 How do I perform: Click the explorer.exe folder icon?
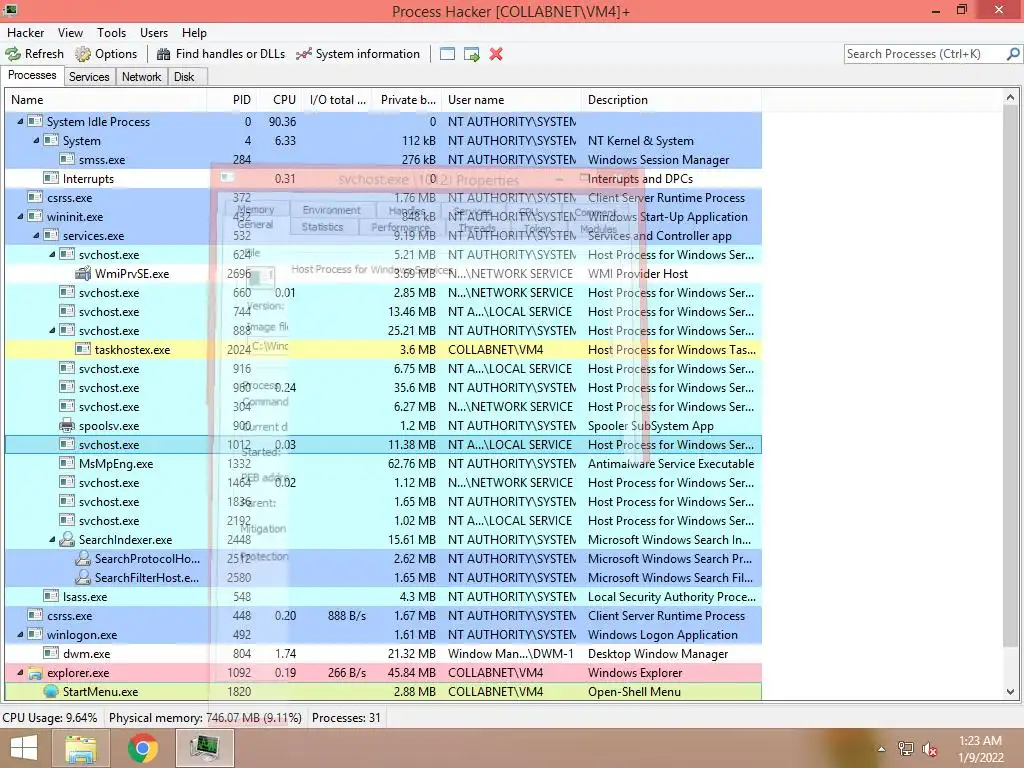coord(35,673)
